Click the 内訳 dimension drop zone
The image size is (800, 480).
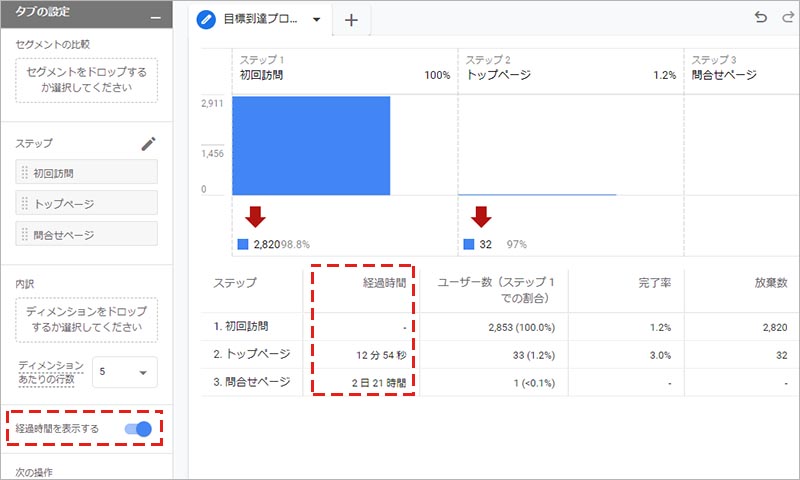86,319
